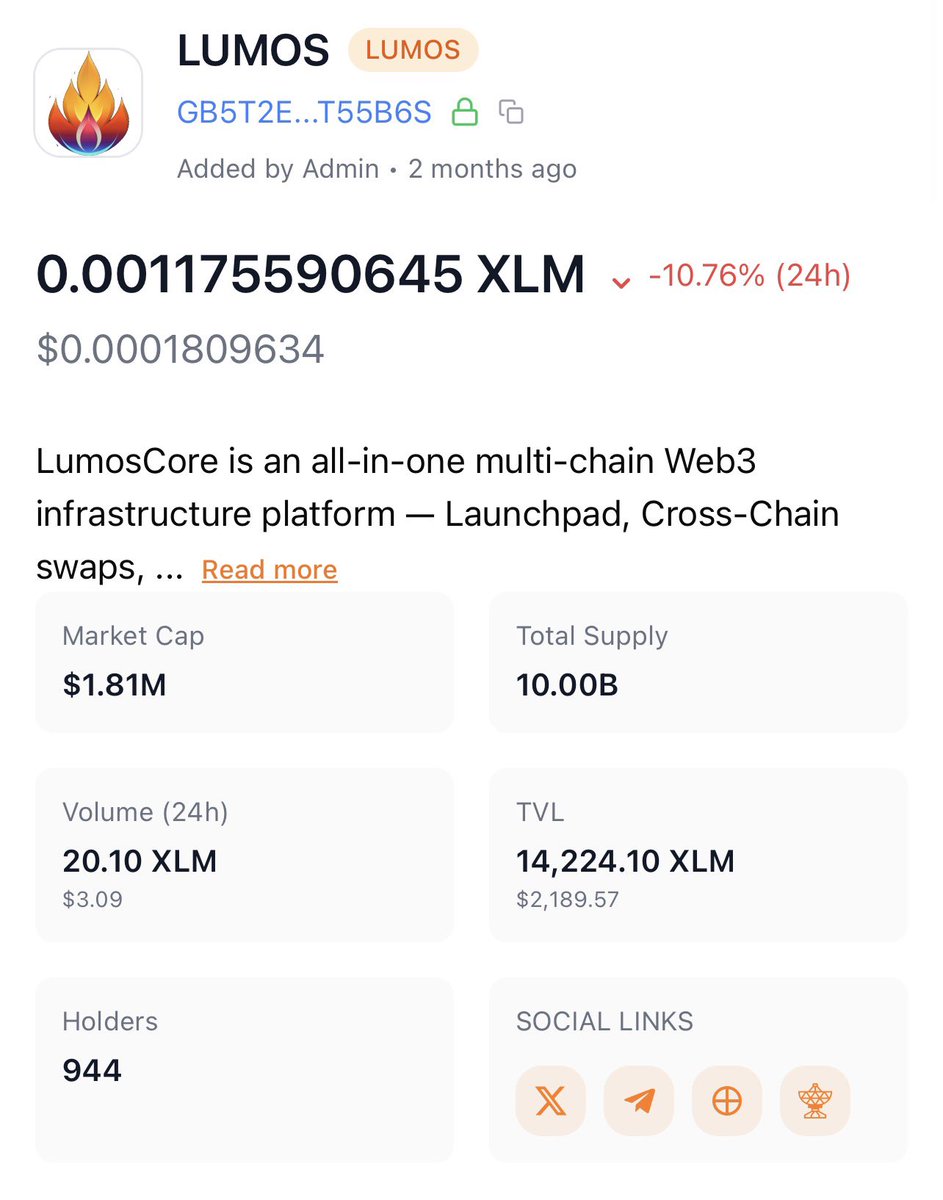The width and height of the screenshot is (943, 1200).
Task: Copy the LUMOS contract address
Action: coord(511,112)
